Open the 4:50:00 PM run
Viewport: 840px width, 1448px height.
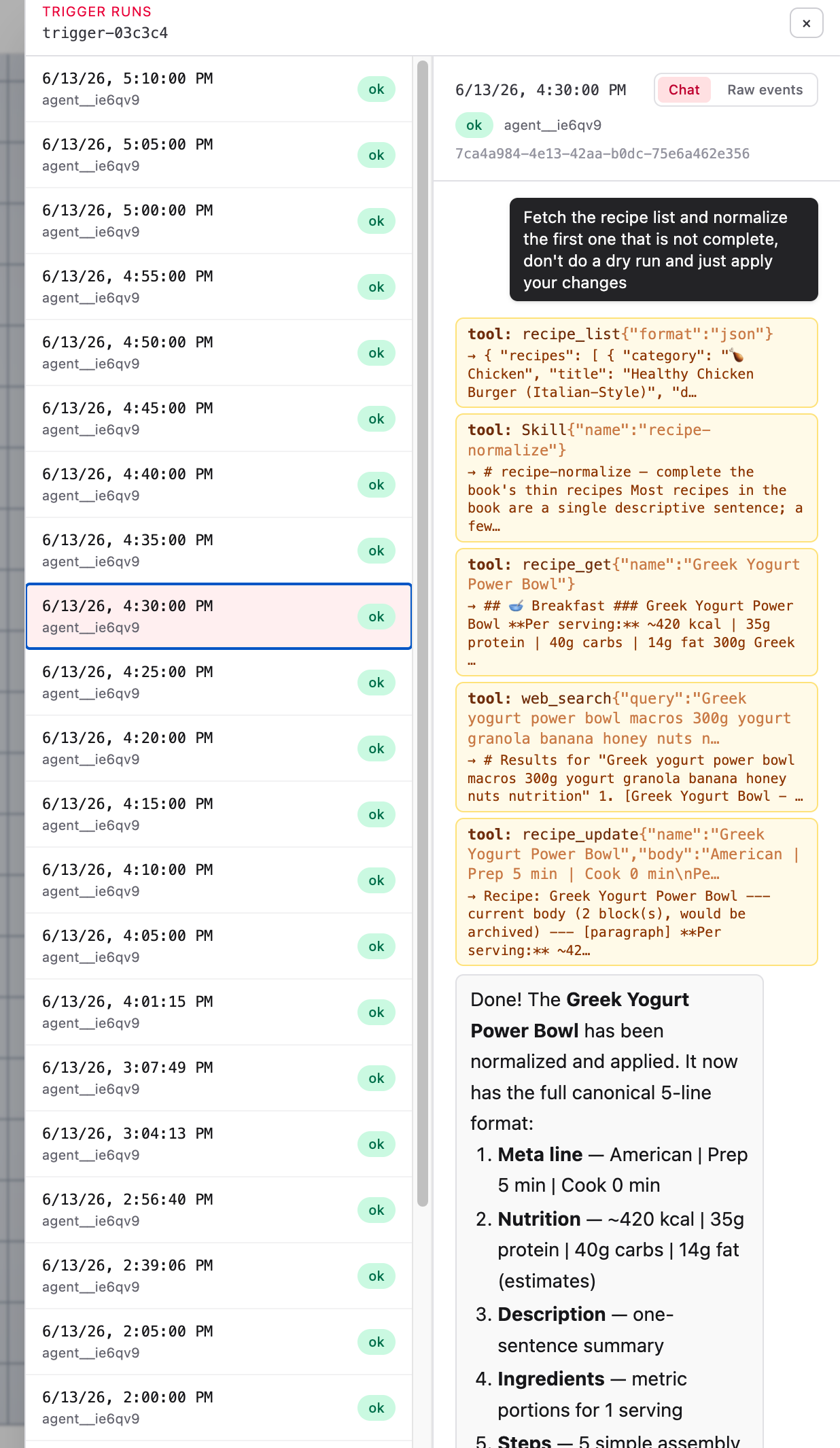point(219,353)
